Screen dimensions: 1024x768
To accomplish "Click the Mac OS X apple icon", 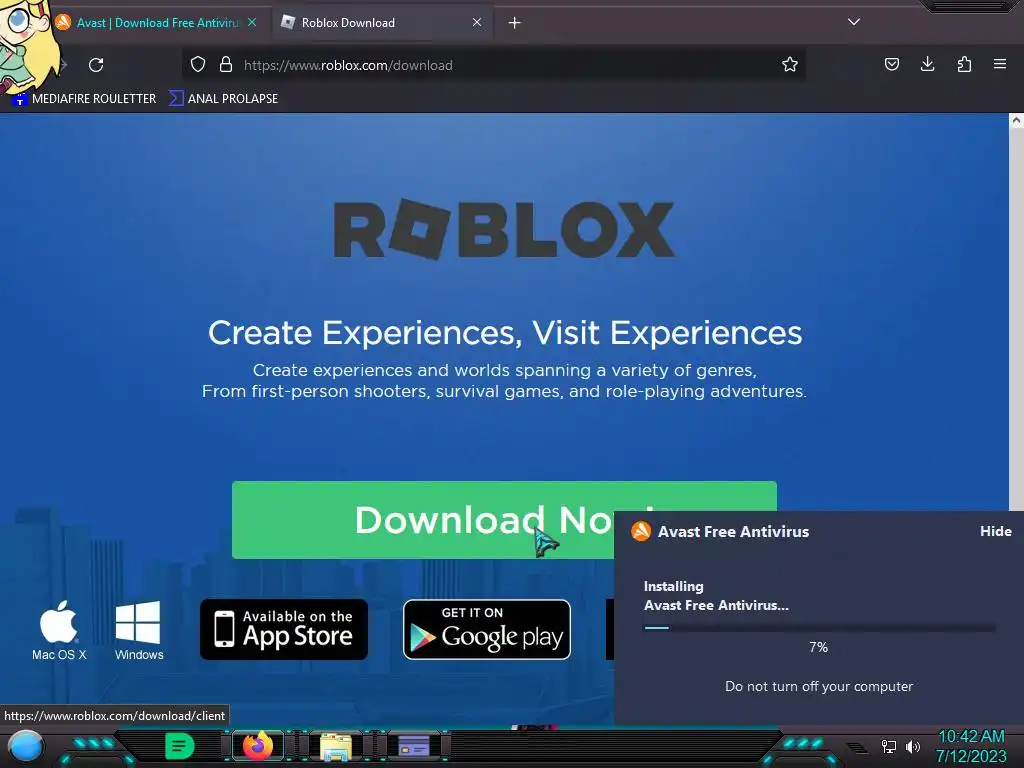I will point(59,622).
